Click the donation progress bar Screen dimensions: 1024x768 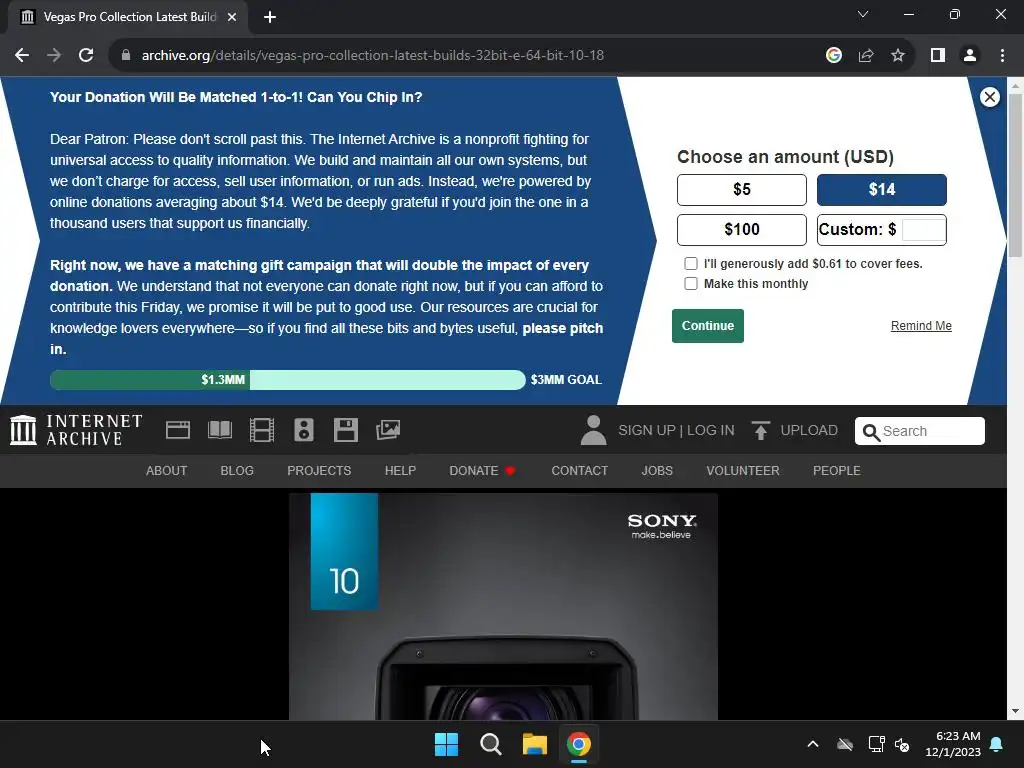point(287,380)
